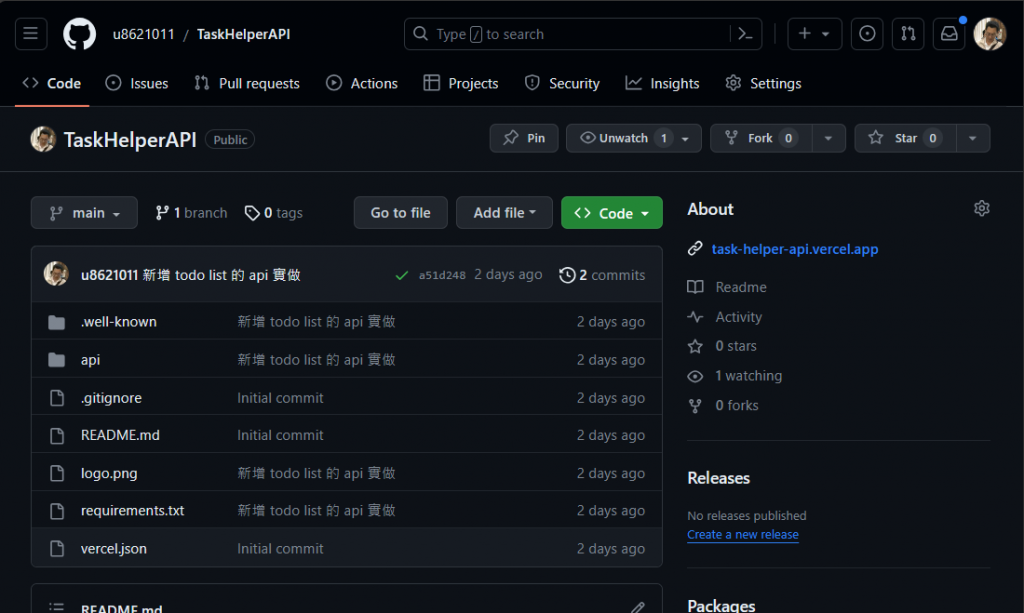Go to the GitHub homepage logo
Viewport: 1024px width, 613px height.
[79, 34]
